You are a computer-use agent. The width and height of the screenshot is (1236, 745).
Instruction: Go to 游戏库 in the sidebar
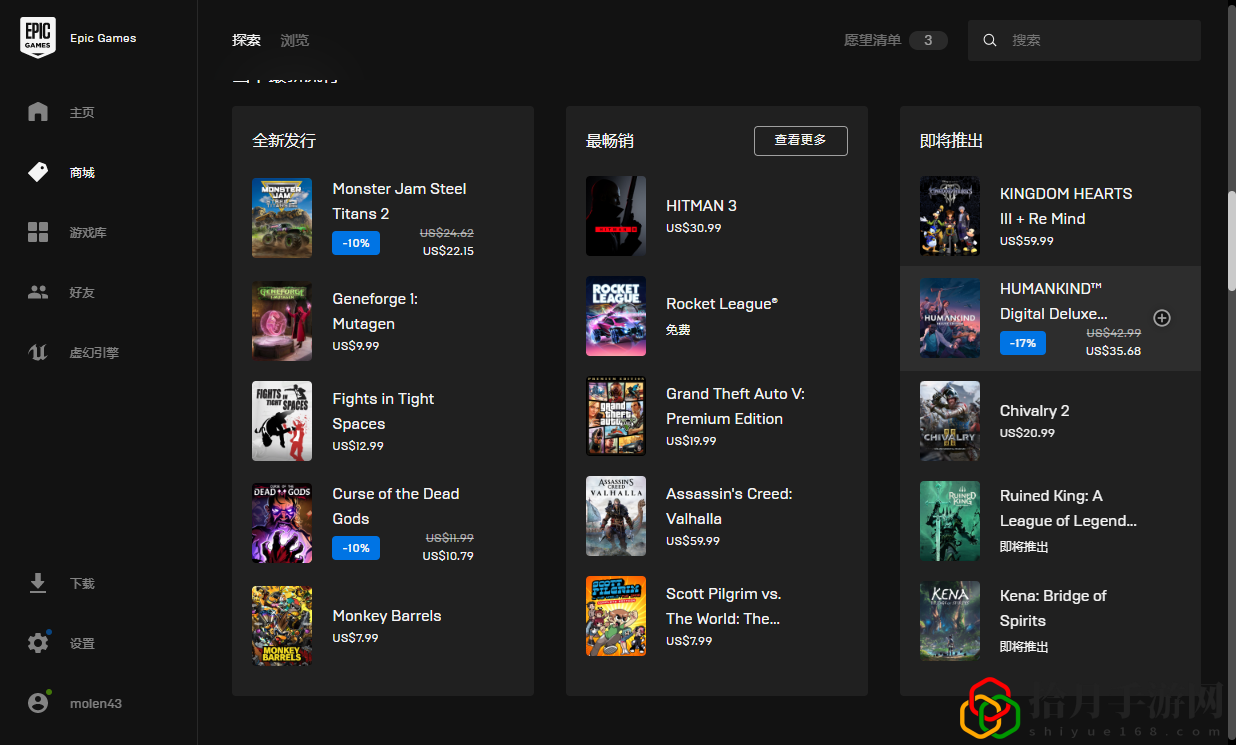pos(88,233)
